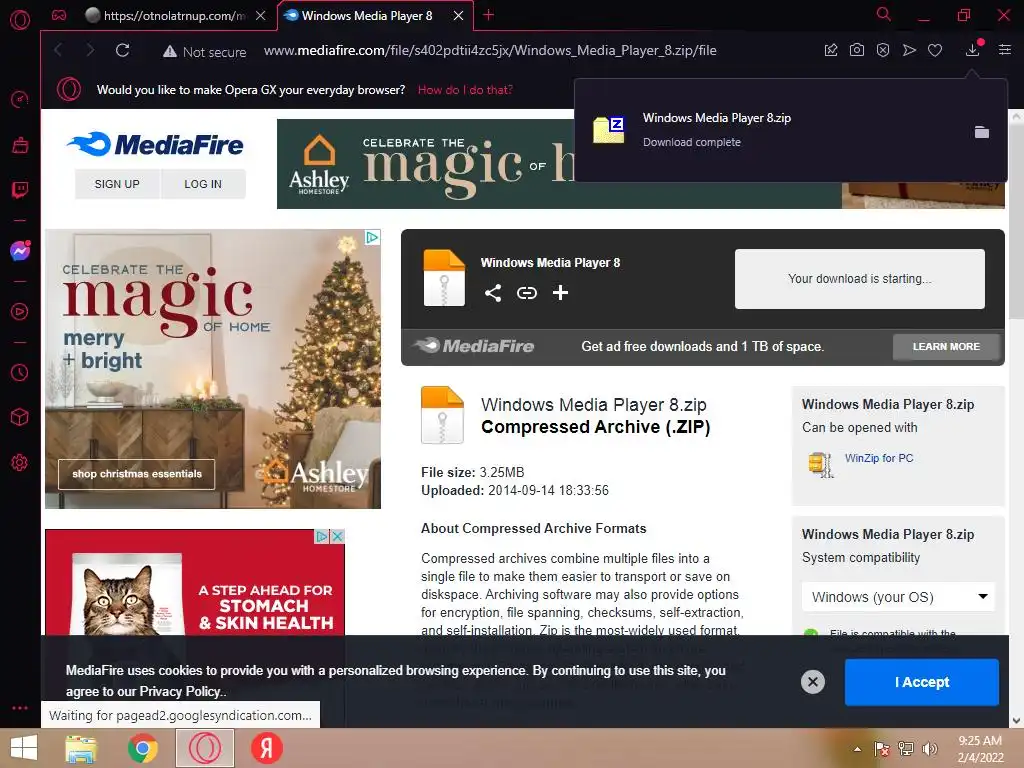Open File Explorer from taskbar
The width and height of the screenshot is (1024, 768).
[x=82, y=748]
